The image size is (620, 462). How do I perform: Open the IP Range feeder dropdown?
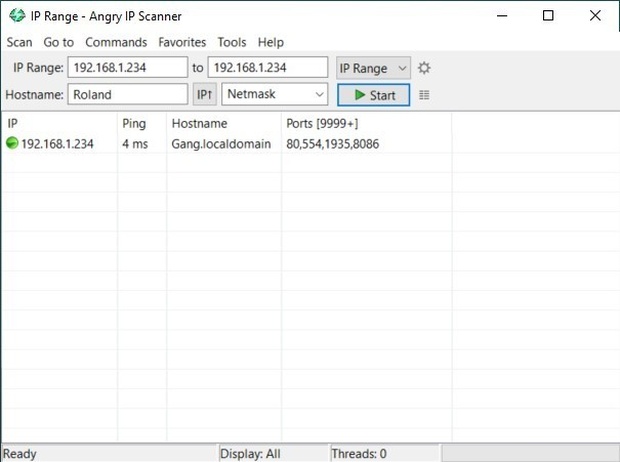[373, 68]
